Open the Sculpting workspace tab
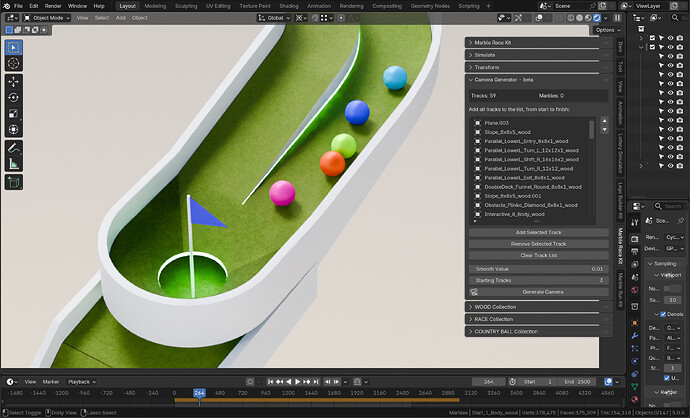Image resolution: width=690 pixels, height=418 pixels. tap(186, 6)
